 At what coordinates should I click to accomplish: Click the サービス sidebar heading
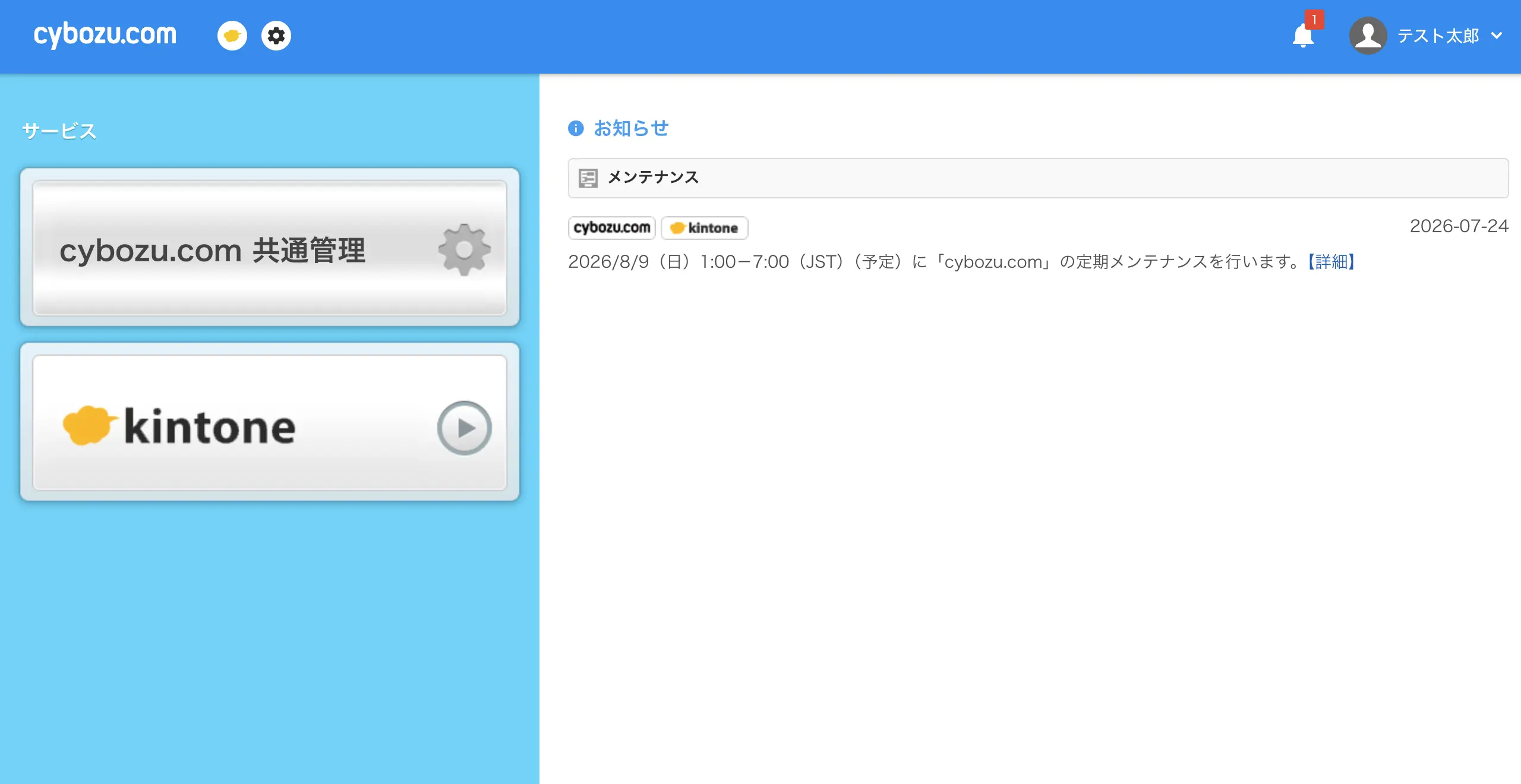tap(59, 131)
